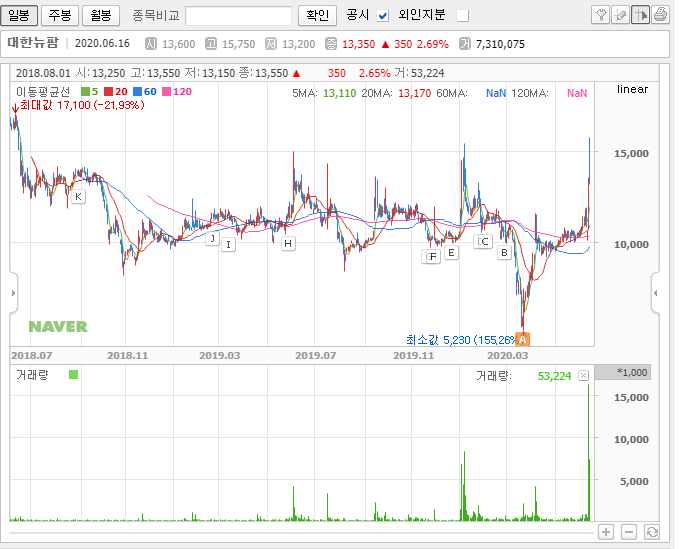Click the green 거래량 volume legend swatch
The image size is (679, 549).
pos(74,375)
